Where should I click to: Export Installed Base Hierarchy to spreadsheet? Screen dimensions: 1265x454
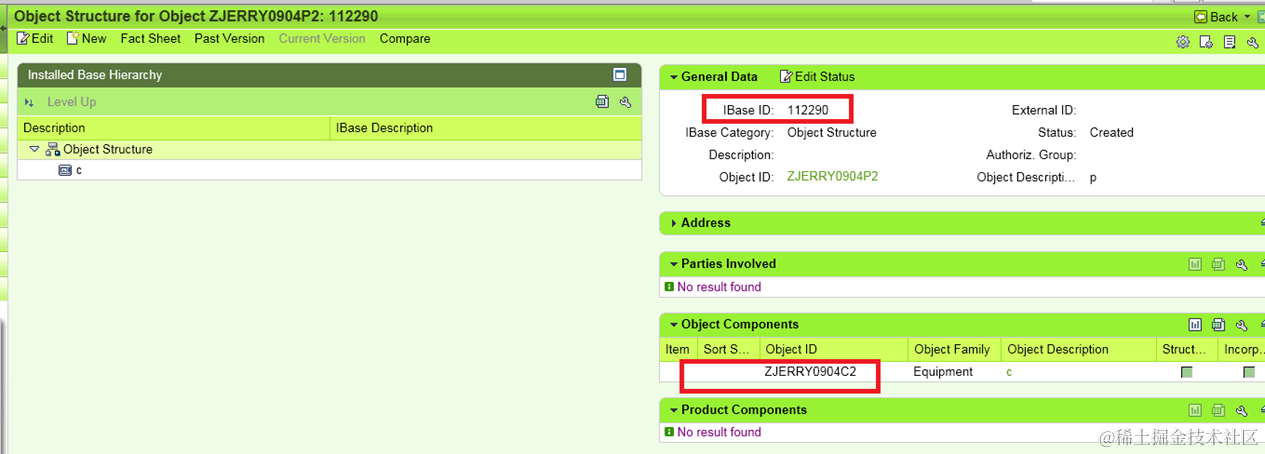[x=602, y=102]
